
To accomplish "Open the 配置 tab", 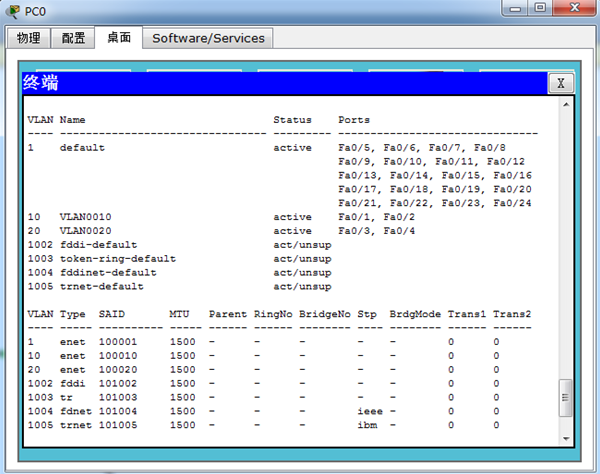I will [x=73, y=38].
